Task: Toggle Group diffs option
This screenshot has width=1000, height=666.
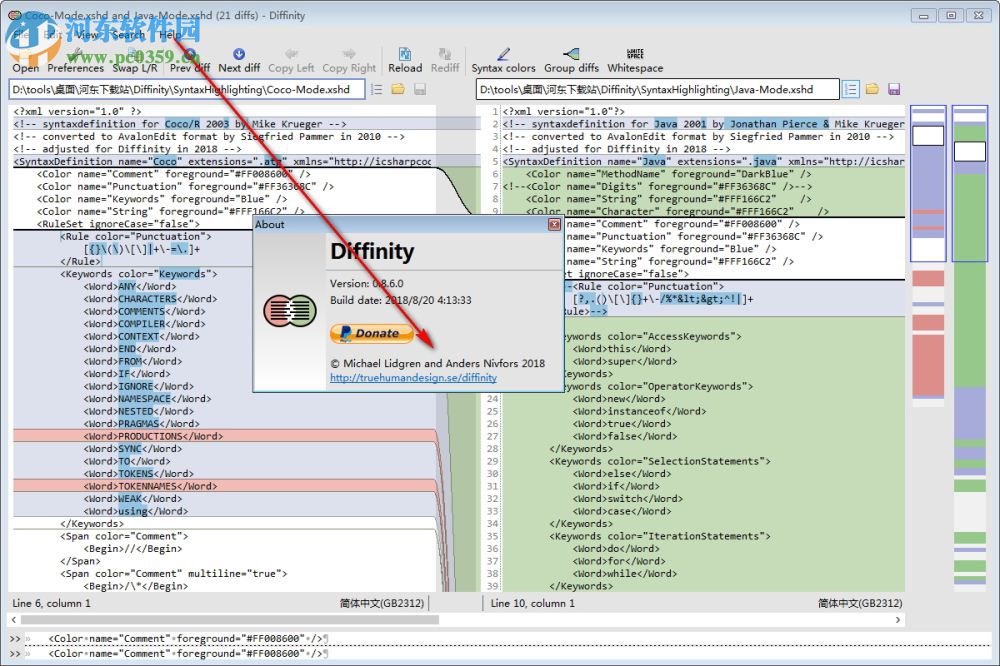Action: click(571, 60)
